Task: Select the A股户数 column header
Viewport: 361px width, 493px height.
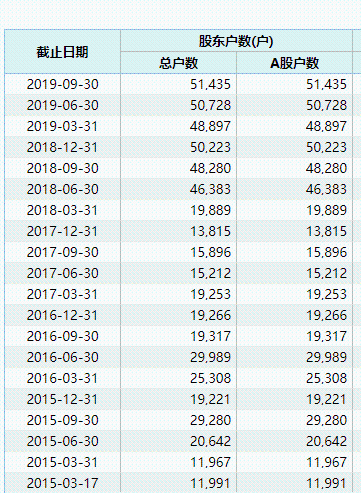Action: coord(294,63)
